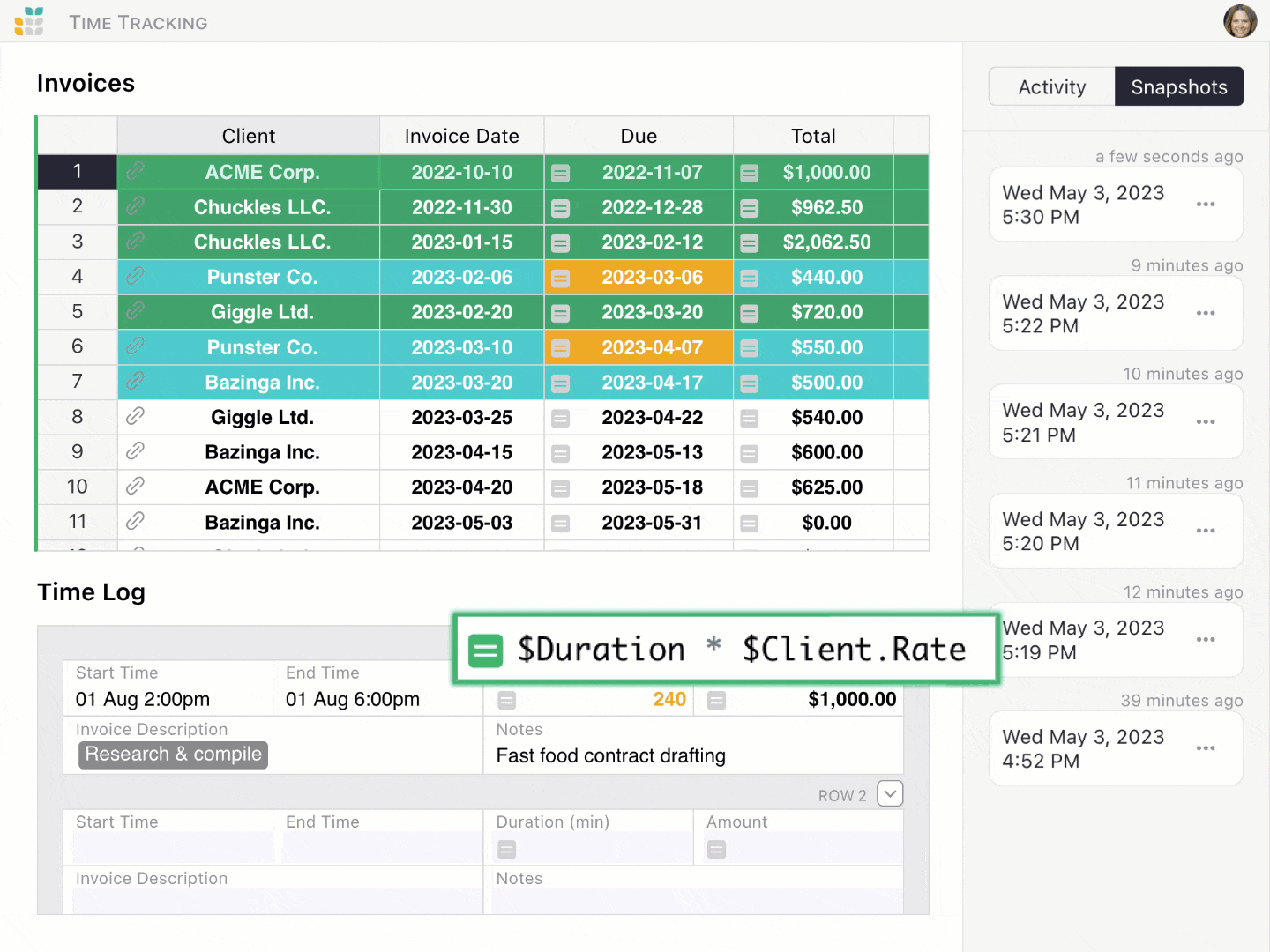Click the user profile avatar
This screenshot has width=1270, height=952.
click(1240, 20)
